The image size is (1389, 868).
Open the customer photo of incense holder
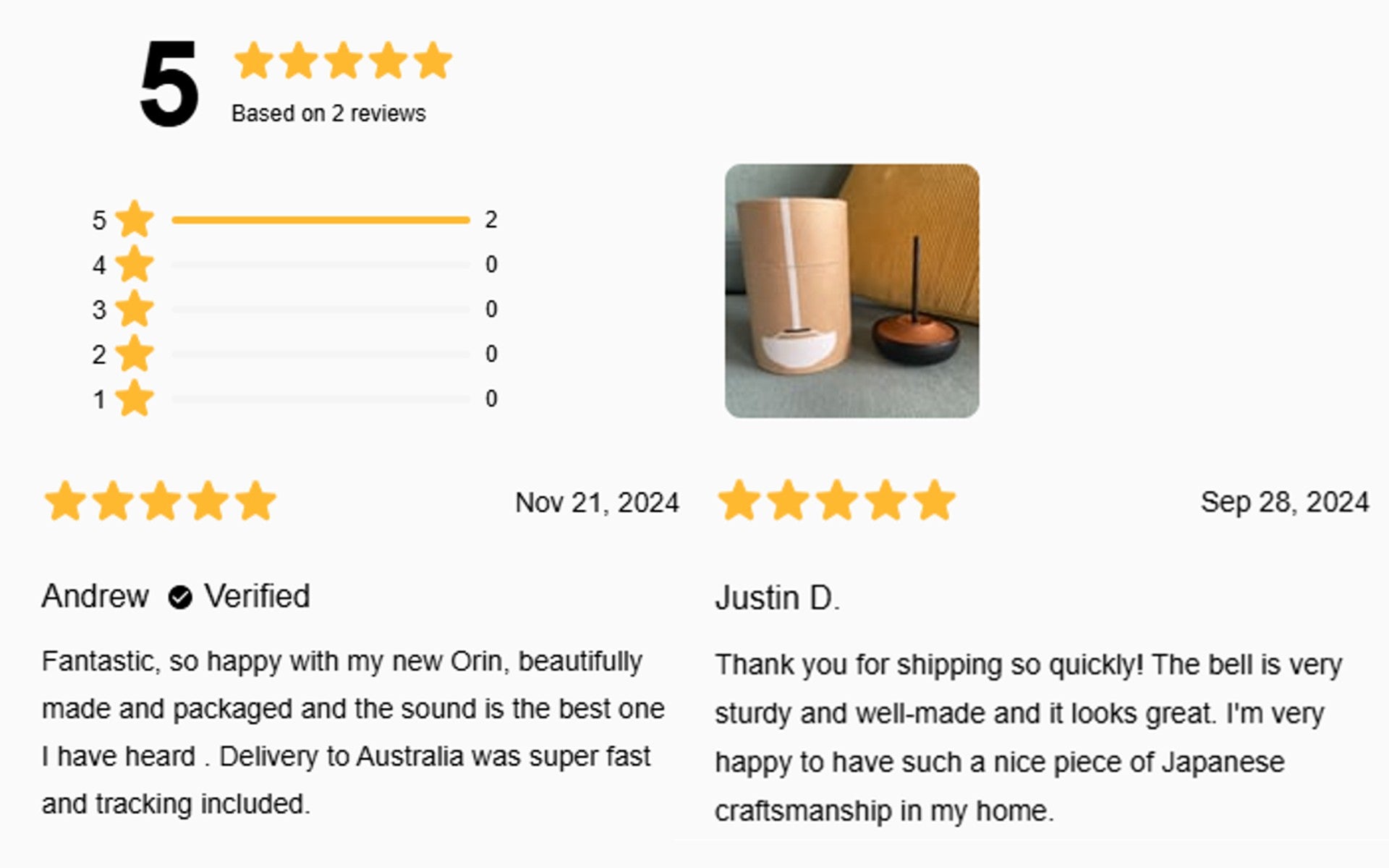coord(852,291)
